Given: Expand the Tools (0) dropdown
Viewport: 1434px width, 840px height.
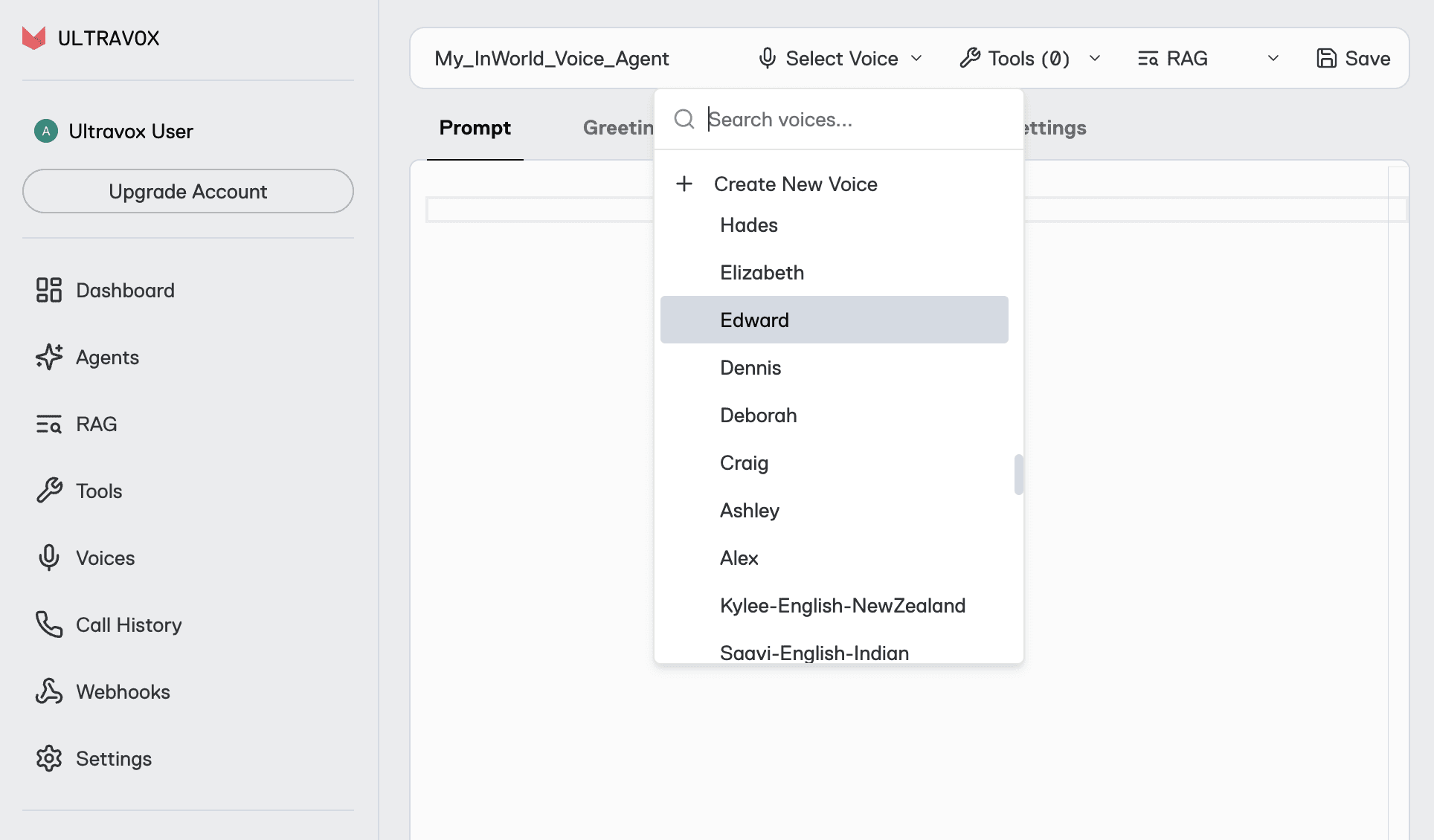Looking at the screenshot, I should [x=1029, y=59].
